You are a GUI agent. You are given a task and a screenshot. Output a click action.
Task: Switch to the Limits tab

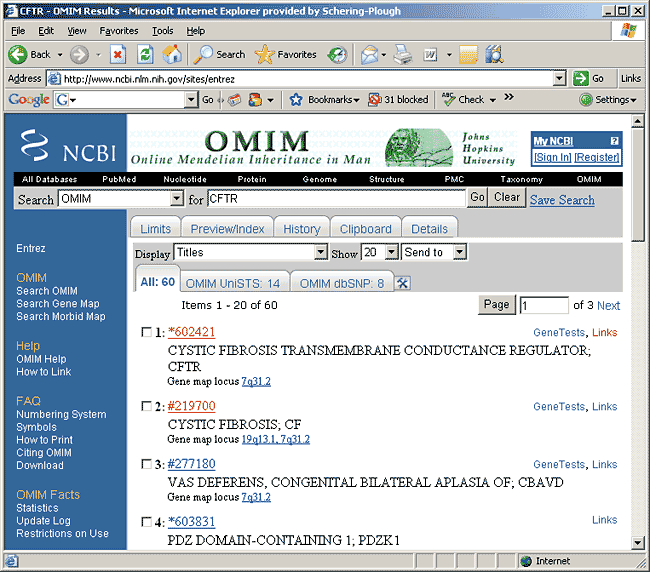point(155,229)
